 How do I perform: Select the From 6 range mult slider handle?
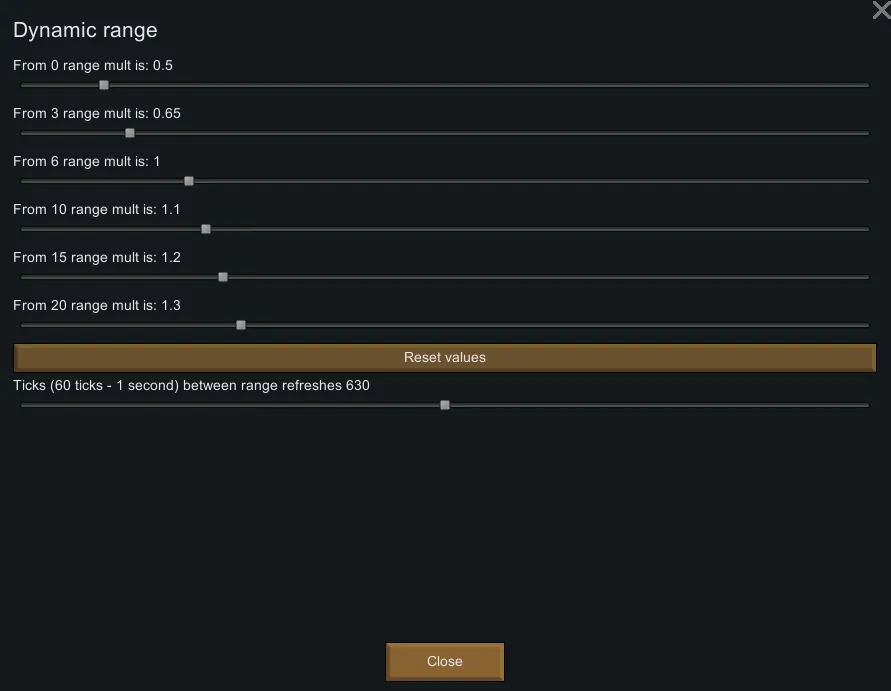189,181
